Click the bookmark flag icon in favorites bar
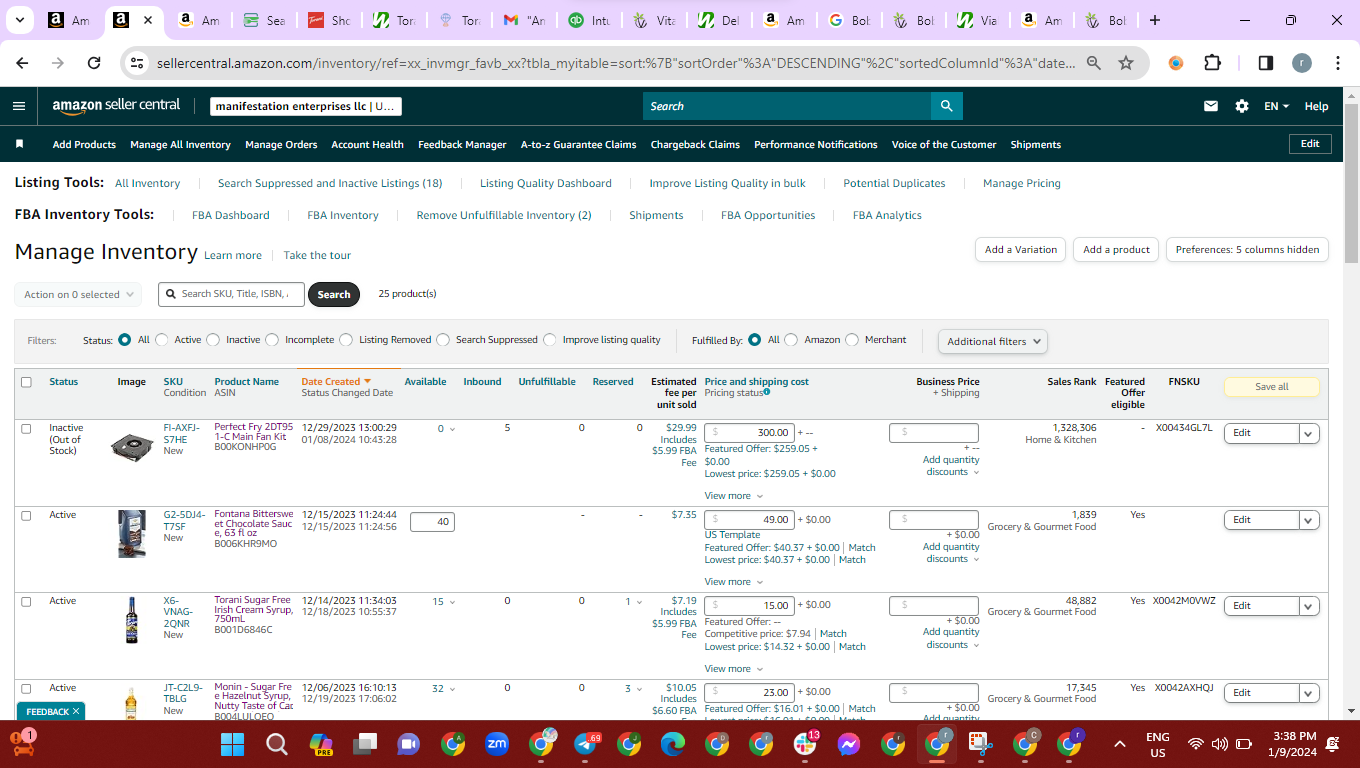1360x768 pixels. pyautogui.click(x=19, y=144)
